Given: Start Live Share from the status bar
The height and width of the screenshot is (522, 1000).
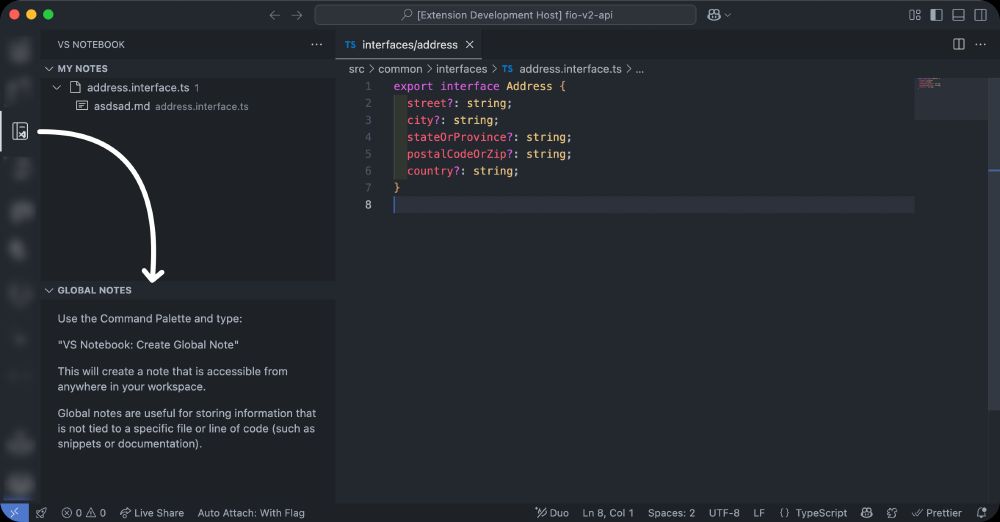Looking at the screenshot, I should [152, 512].
